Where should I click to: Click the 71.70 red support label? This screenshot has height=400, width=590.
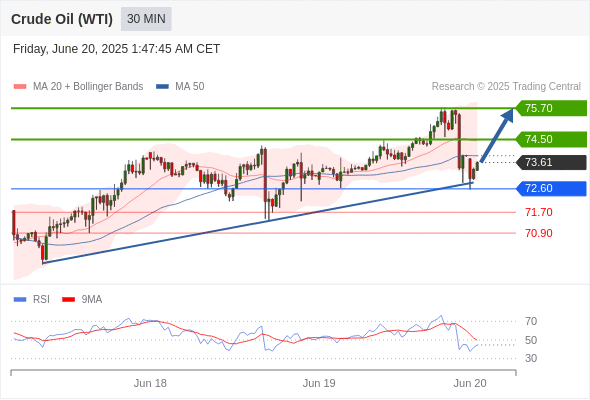539,212
